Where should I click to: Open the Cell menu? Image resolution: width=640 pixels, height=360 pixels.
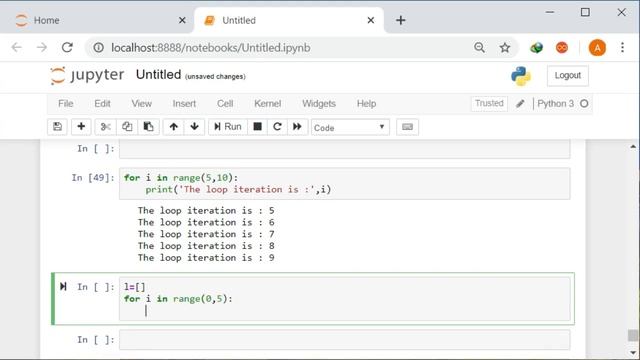225,104
